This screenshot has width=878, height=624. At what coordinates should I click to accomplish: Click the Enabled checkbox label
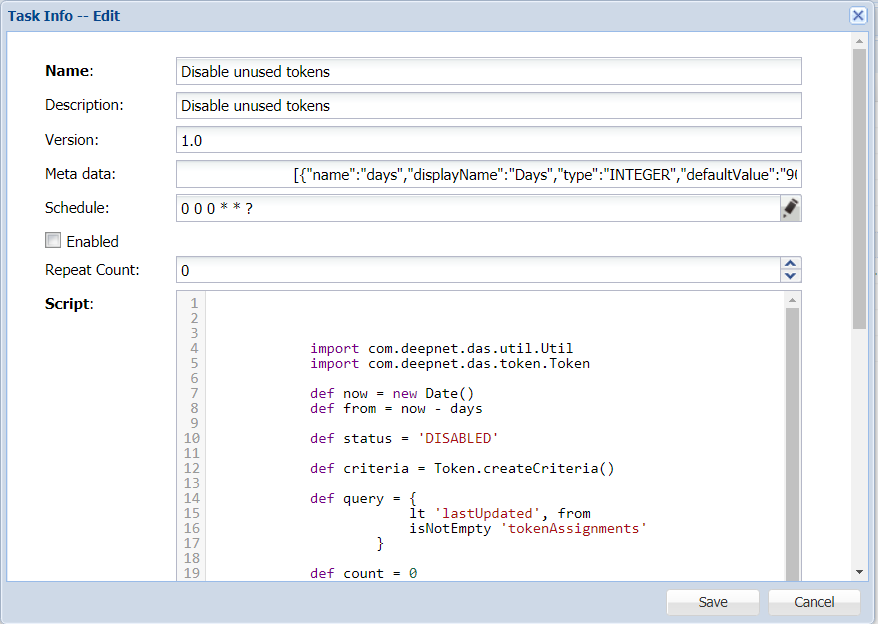point(92,241)
